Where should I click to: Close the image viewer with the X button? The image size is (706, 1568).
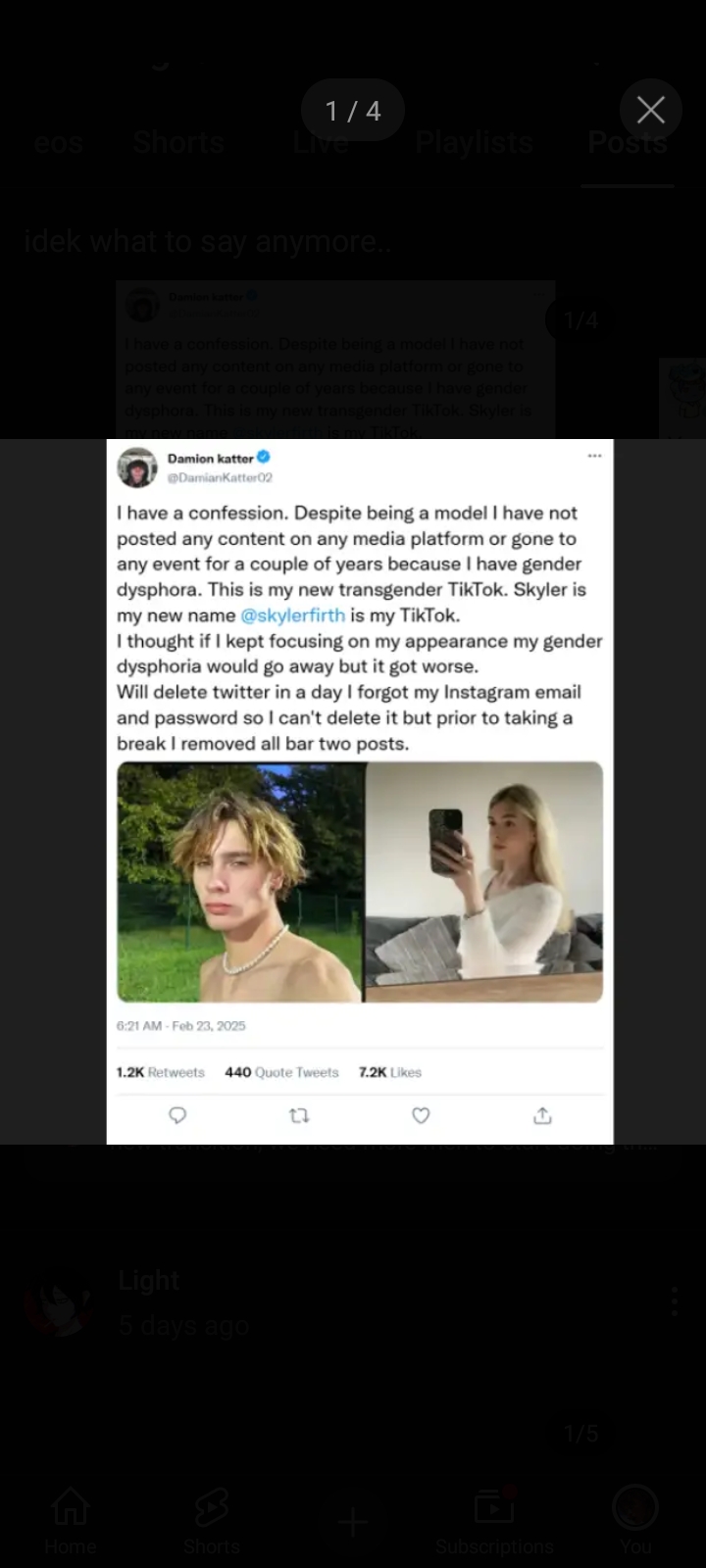(x=651, y=110)
